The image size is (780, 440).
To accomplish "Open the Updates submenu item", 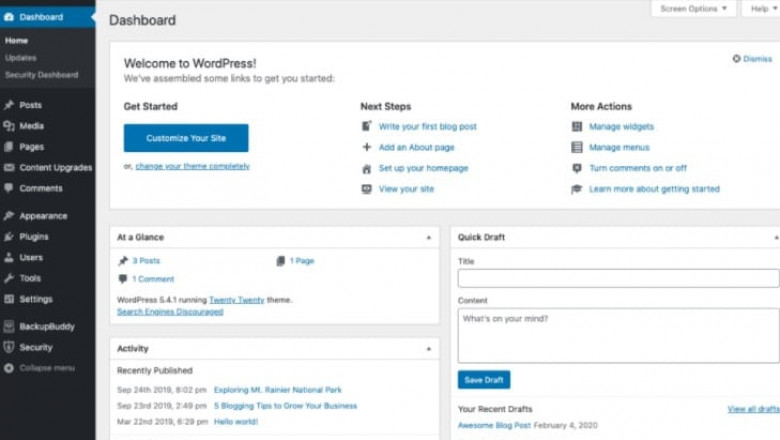I will click(20, 58).
